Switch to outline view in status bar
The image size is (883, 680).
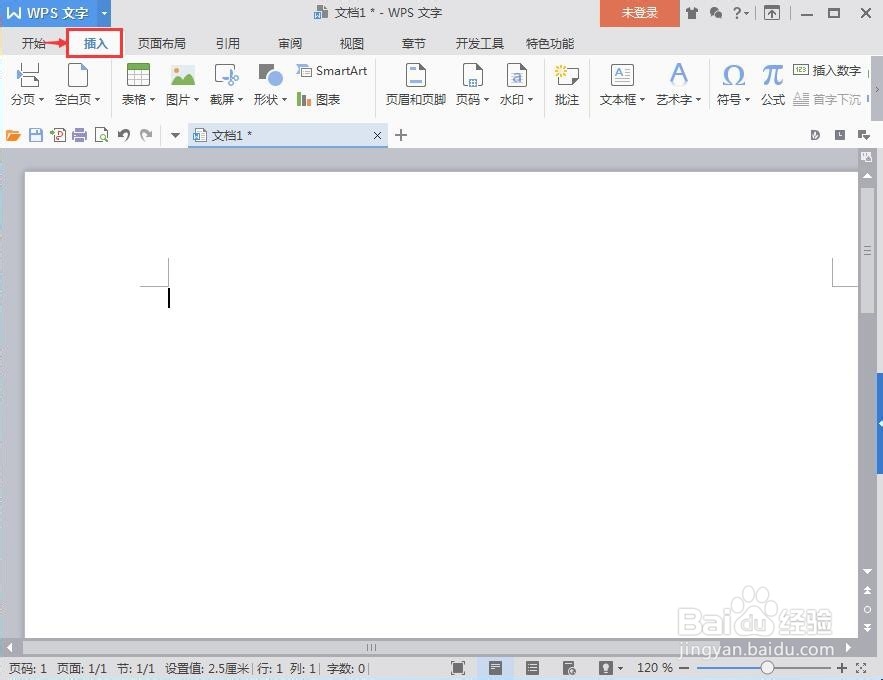pos(532,668)
